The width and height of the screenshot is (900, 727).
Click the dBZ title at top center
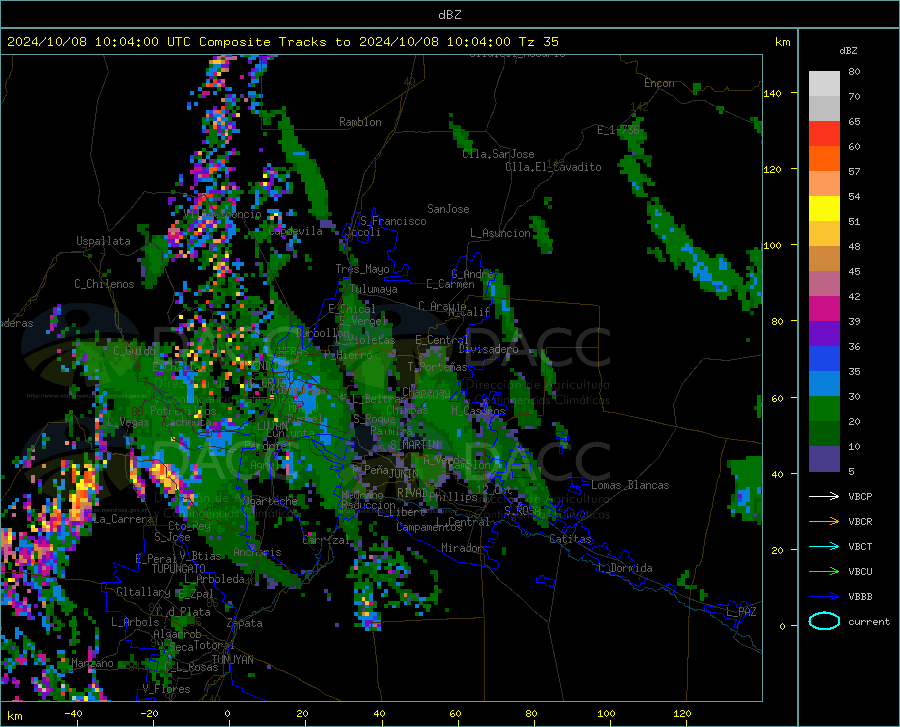(449, 15)
